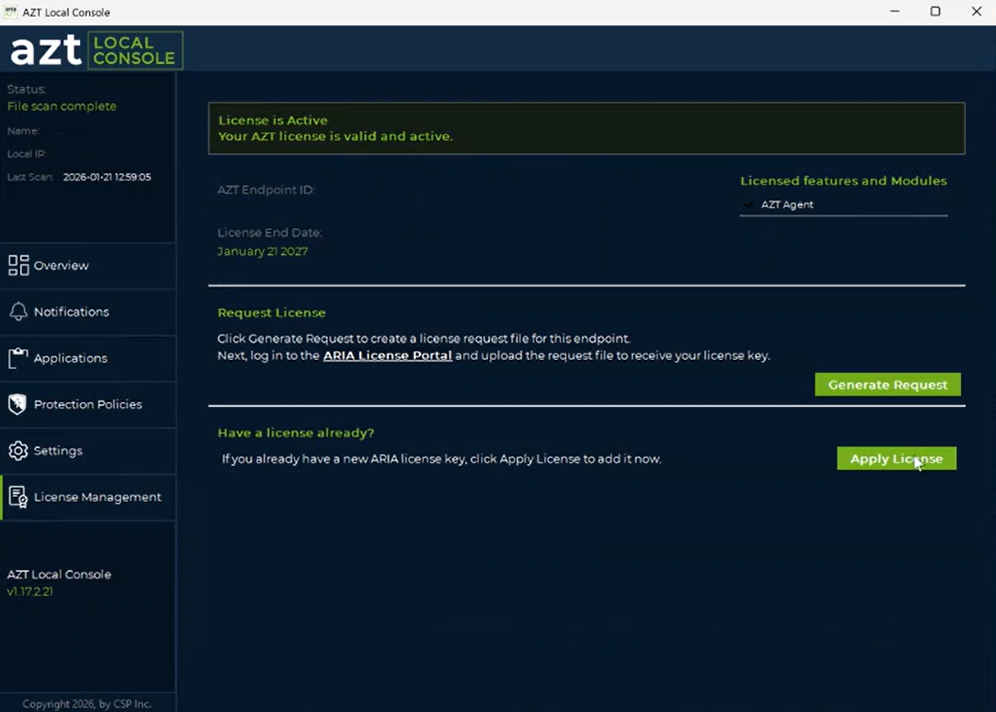Maximize the AZT Local Console window

pos(935,11)
